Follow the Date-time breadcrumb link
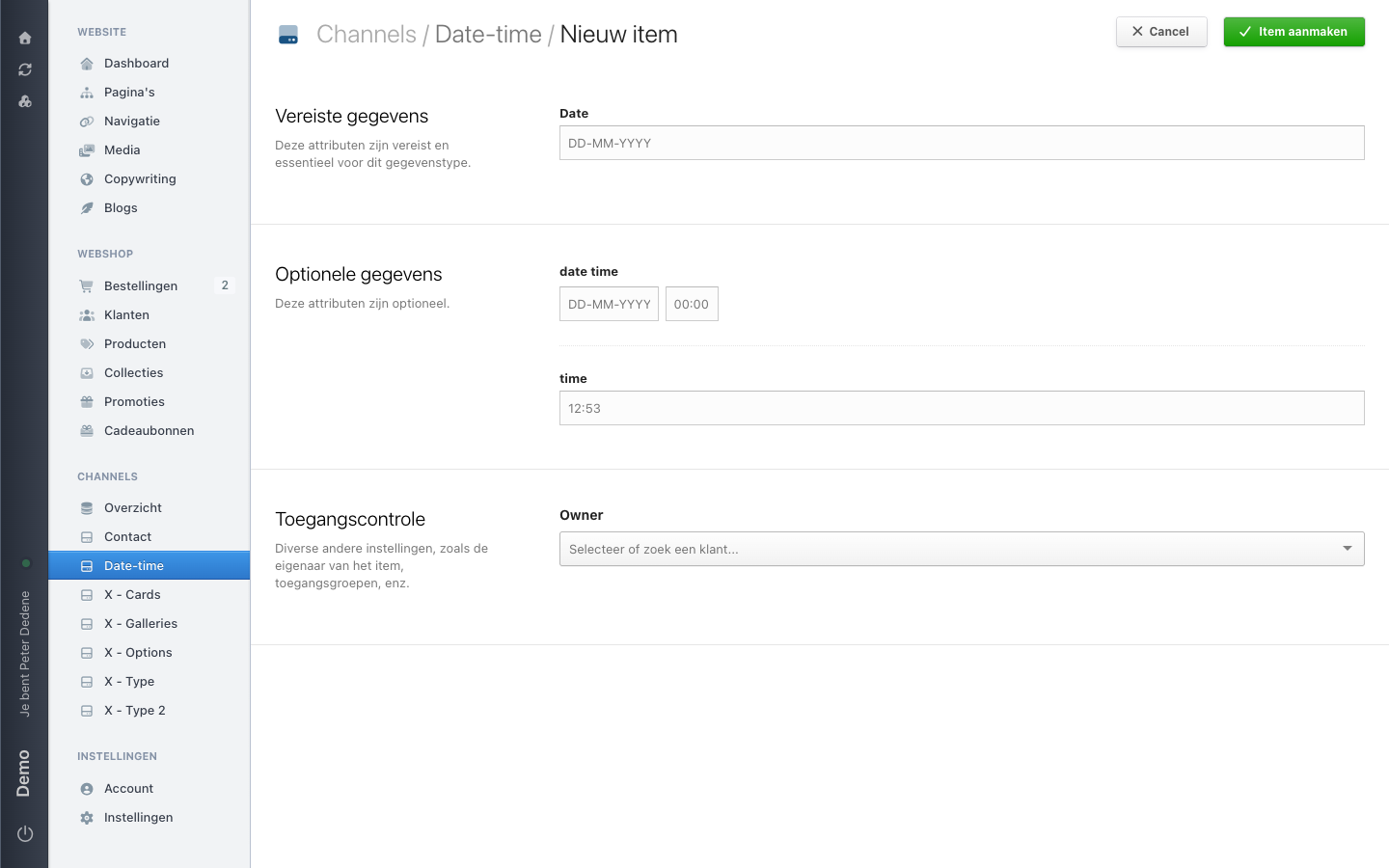The width and height of the screenshot is (1389, 868). point(488,35)
